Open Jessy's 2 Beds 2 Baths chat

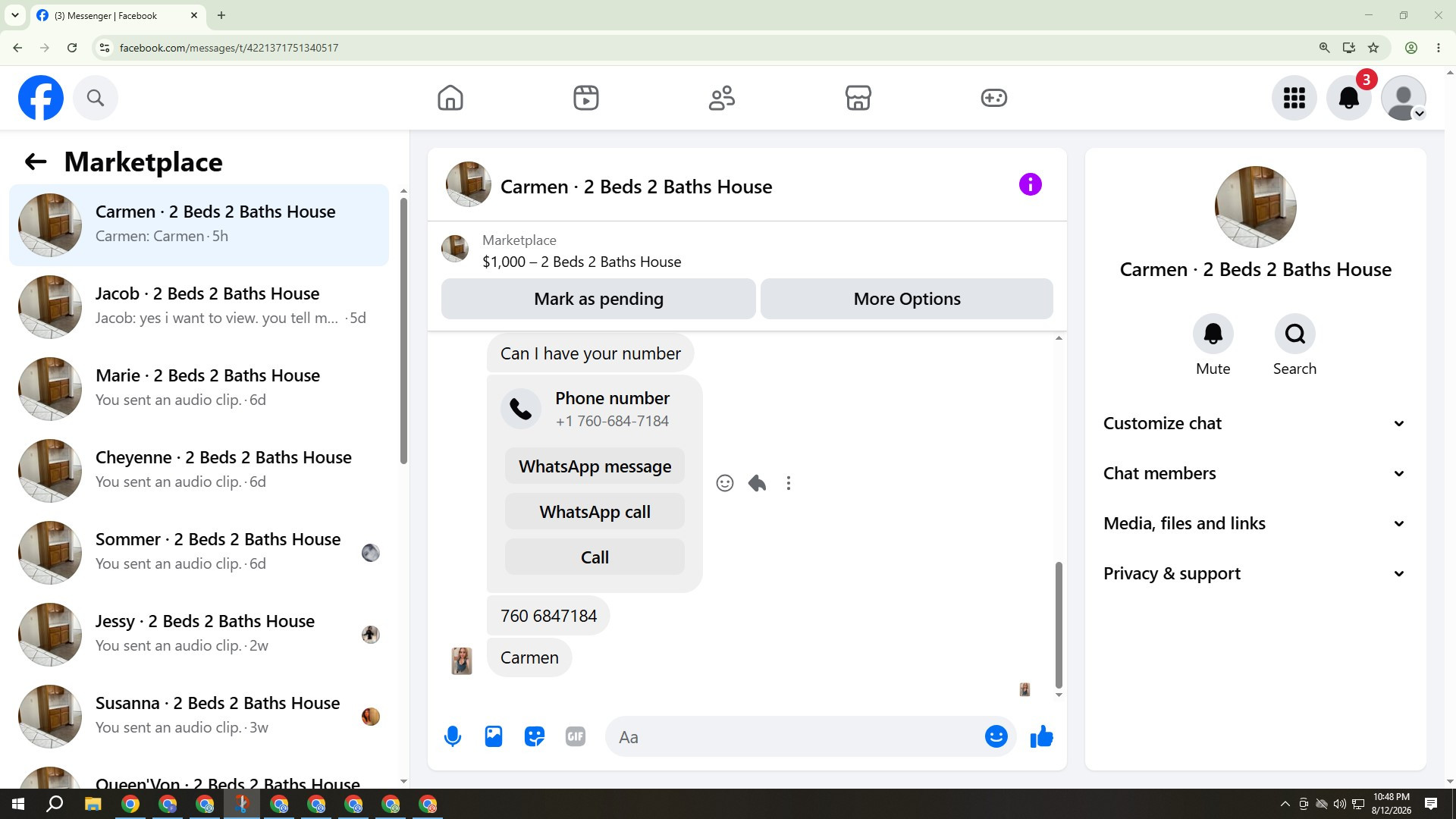pos(199,635)
